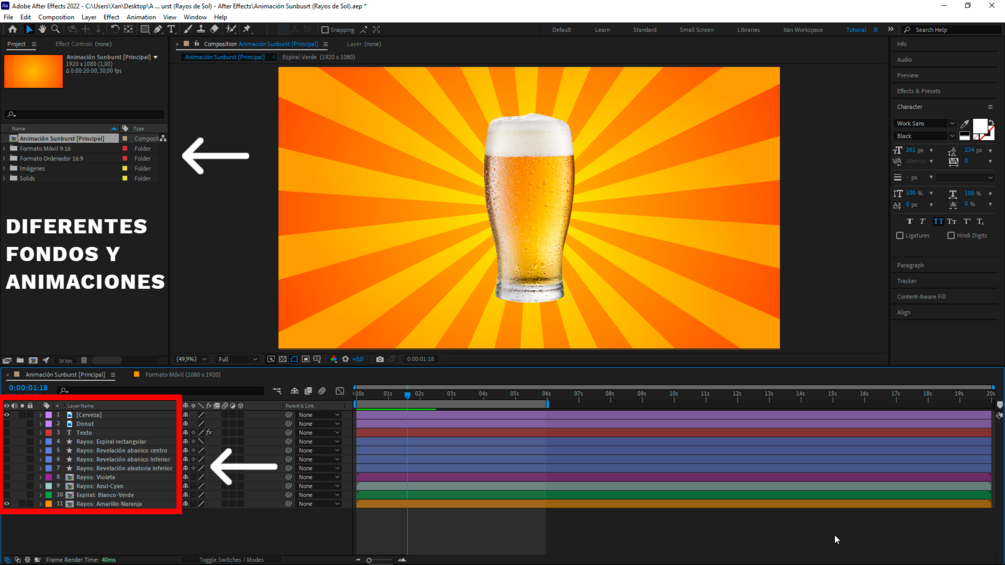The width and height of the screenshot is (1005, 565).
Task: Open the Work Sans font family dropdown
Action: [925, 124]
